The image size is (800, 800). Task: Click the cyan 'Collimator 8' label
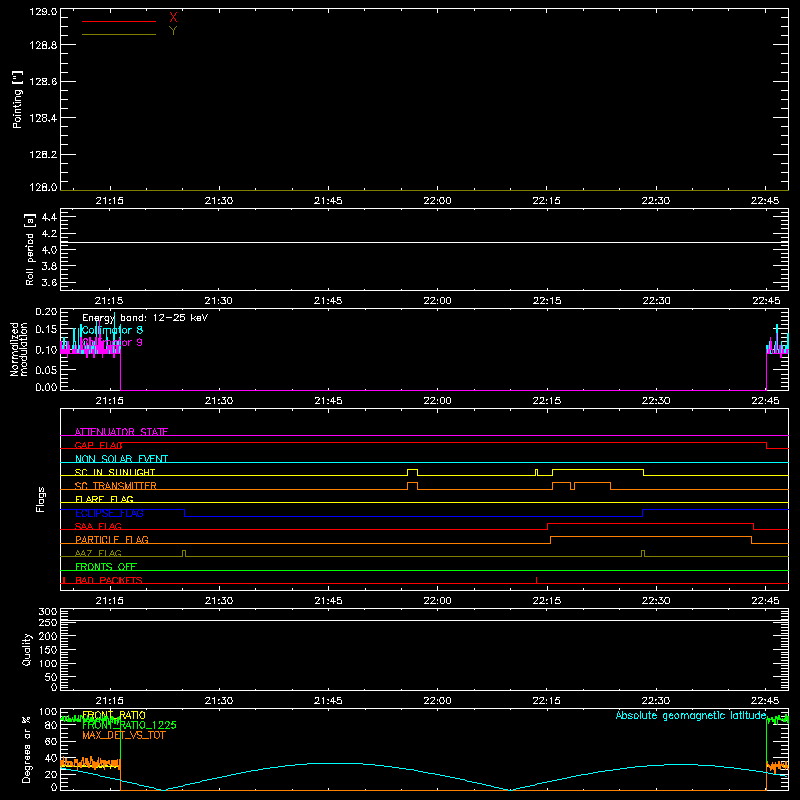click(112, 330)
